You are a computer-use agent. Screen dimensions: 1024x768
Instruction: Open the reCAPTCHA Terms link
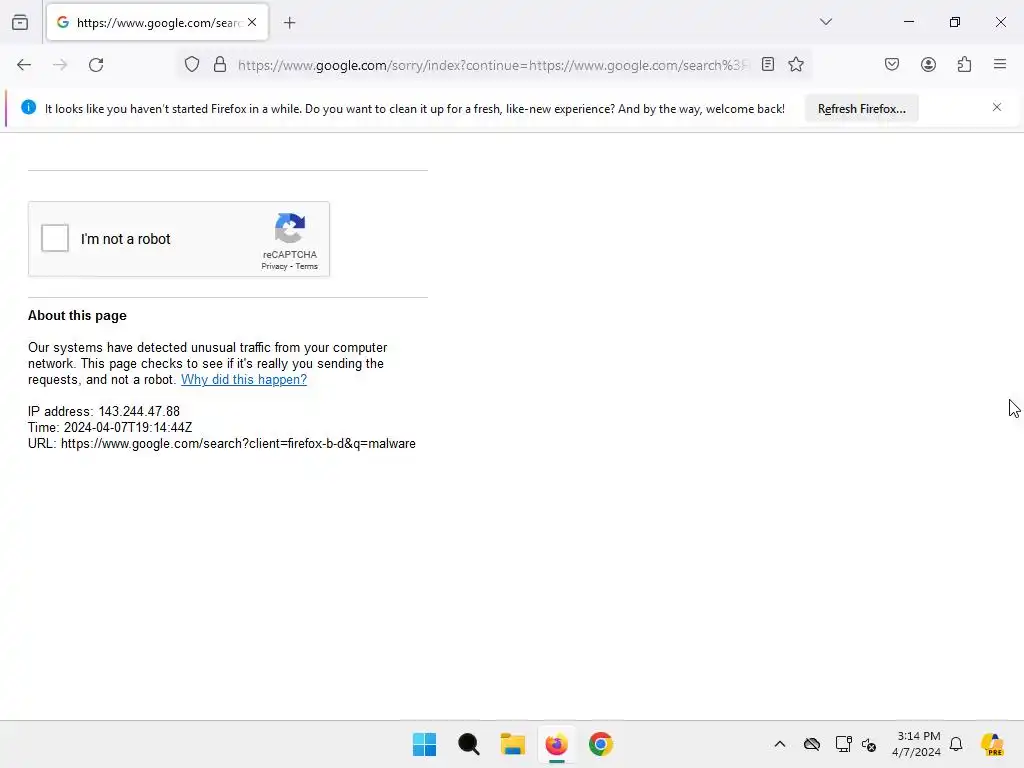(x=307, y=266)
